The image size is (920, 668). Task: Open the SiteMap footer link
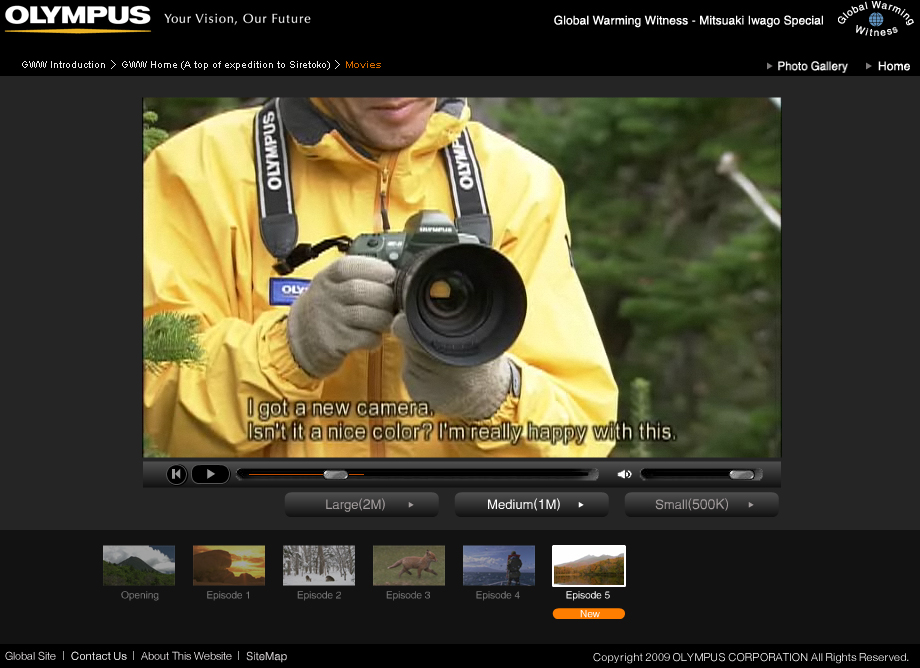[x=266, y=656]
